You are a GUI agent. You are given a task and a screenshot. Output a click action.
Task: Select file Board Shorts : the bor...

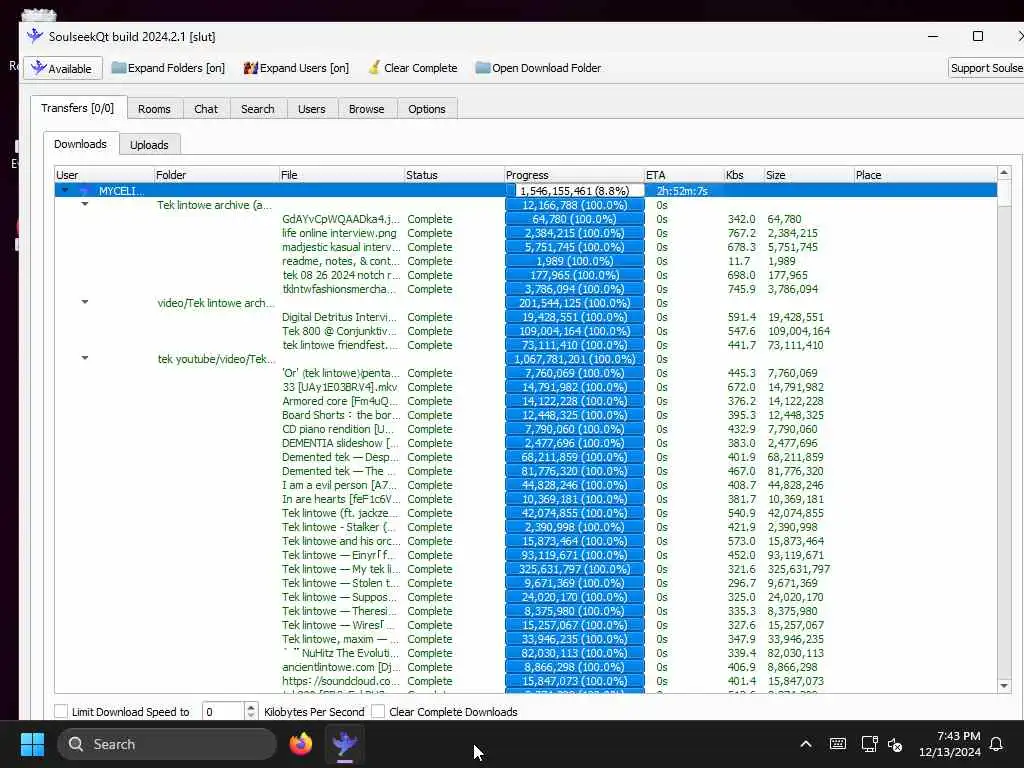(341, 415)
